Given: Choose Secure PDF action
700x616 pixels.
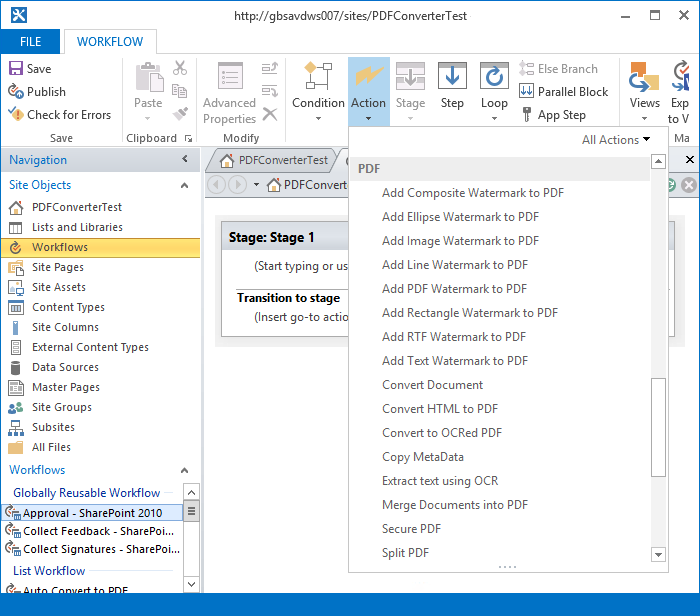Looking at the screenshot, I should click(x=411, y=529).
